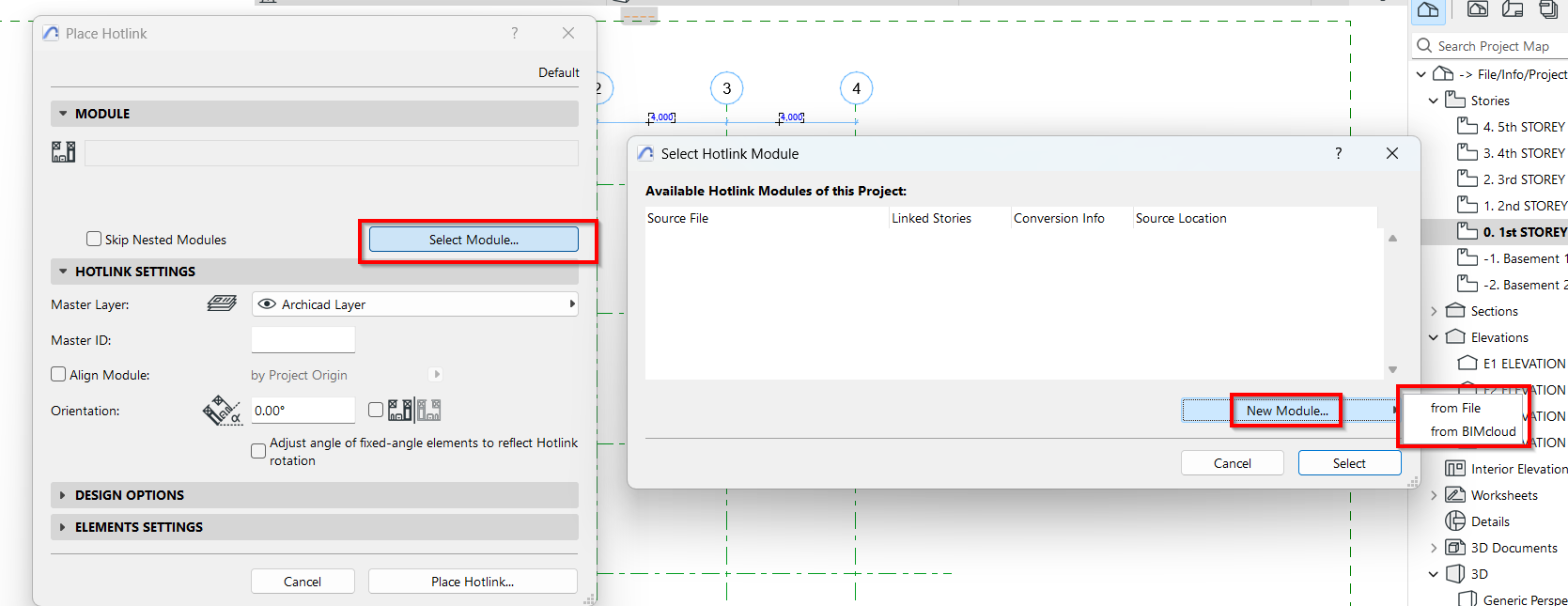The height and width of the screenshot is (606, 1568).
Task: Choose 'from File' in the New Module menu
Action: 1455,408
